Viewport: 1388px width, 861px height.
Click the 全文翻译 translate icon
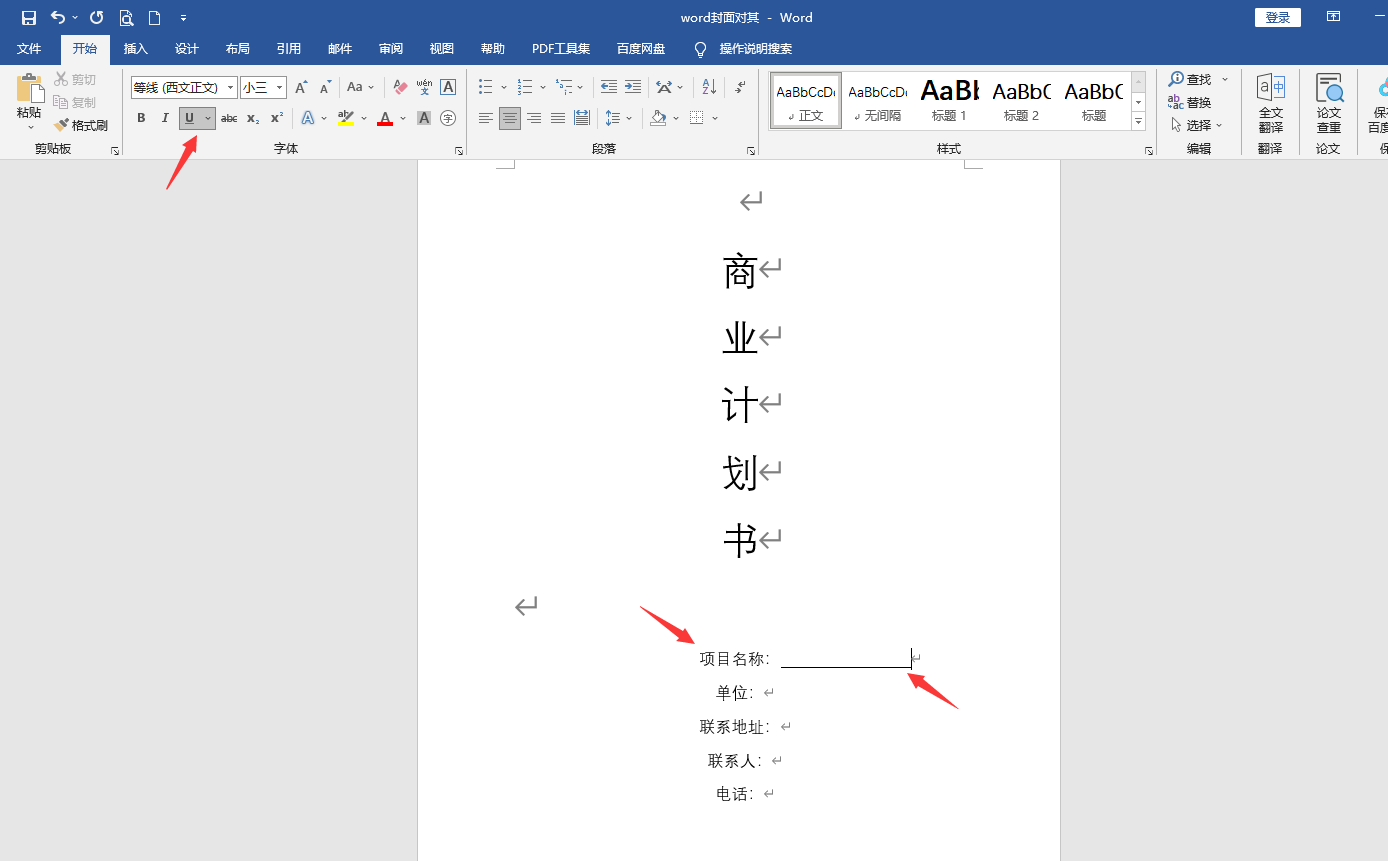coord(1271,103)
